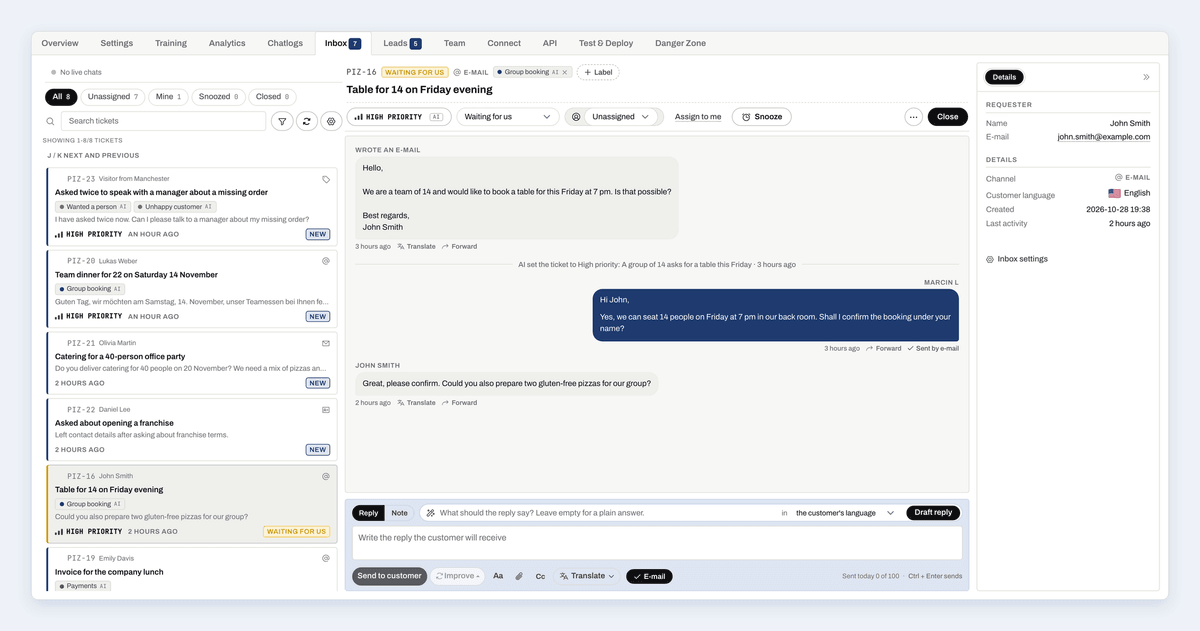Image resolution: width=1200 pixels, height=631 pixels.
Task: Open the Training tab
Action: [x=171, y=43]
